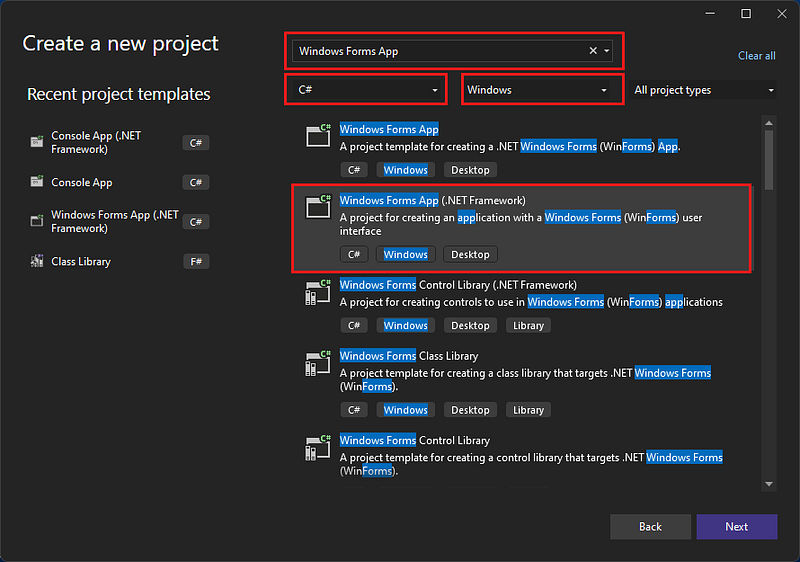This screenshot has height=562, width=800.
Task: Maximize the Create a new project window
Action: tap(746, 14)
